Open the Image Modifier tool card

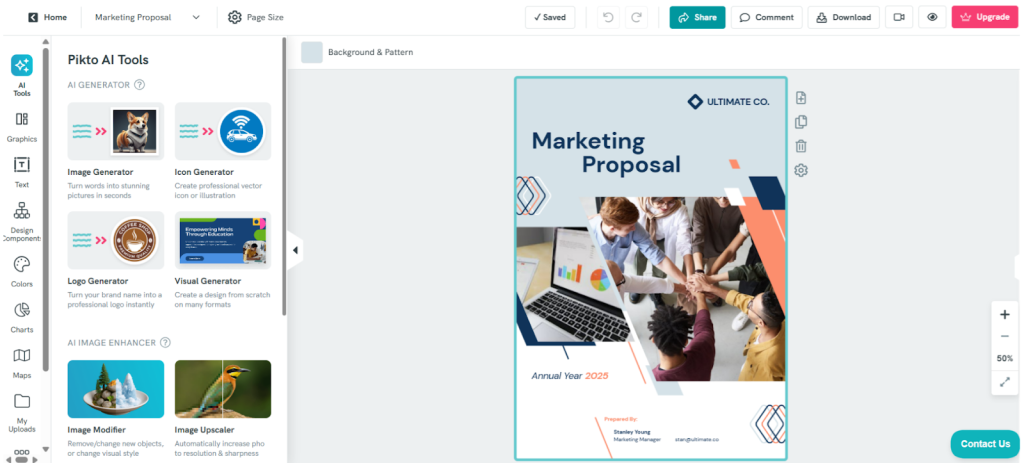pos(116,409)
